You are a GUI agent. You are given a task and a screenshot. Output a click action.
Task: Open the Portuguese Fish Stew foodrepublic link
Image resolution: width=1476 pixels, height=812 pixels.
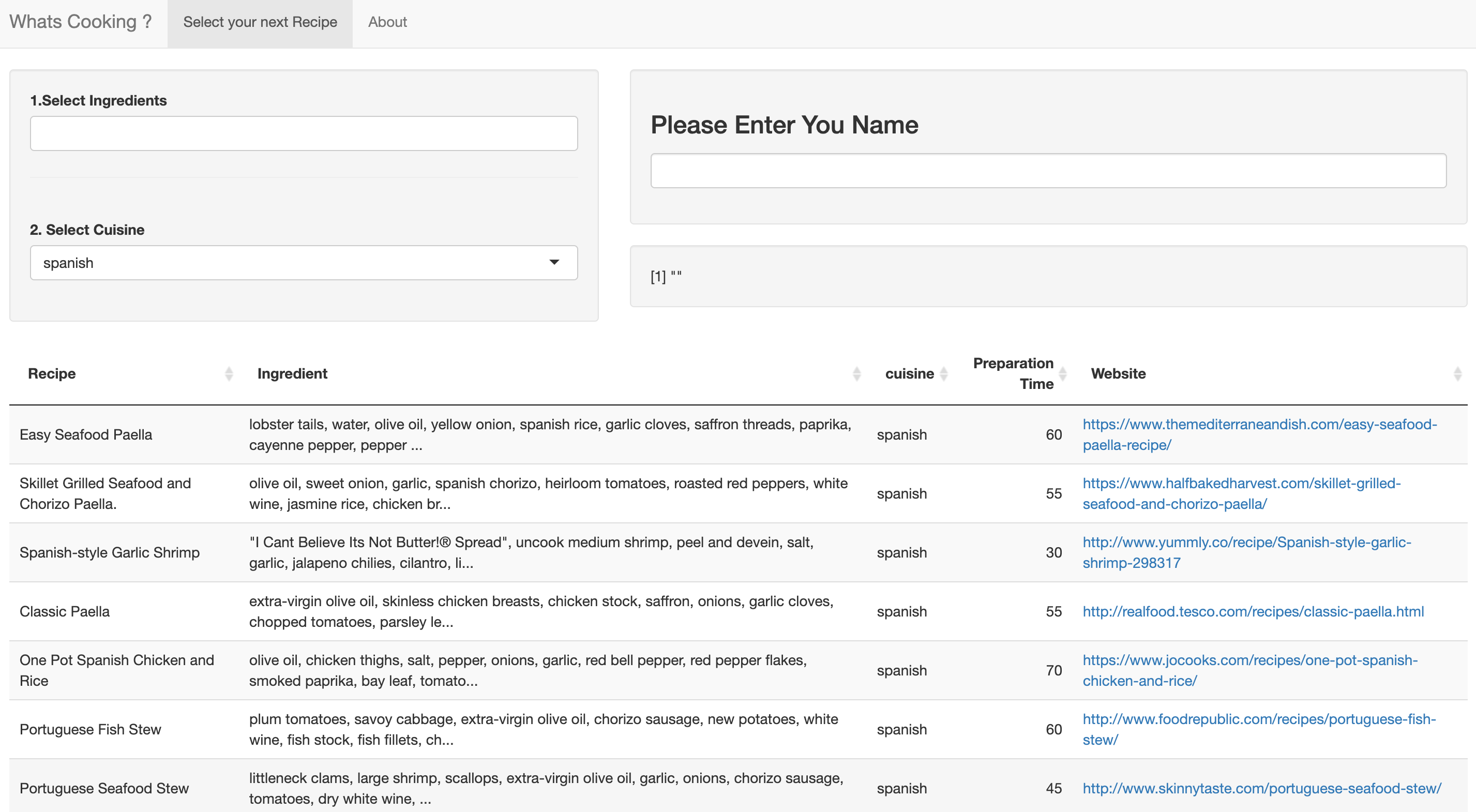(1259, 729)
